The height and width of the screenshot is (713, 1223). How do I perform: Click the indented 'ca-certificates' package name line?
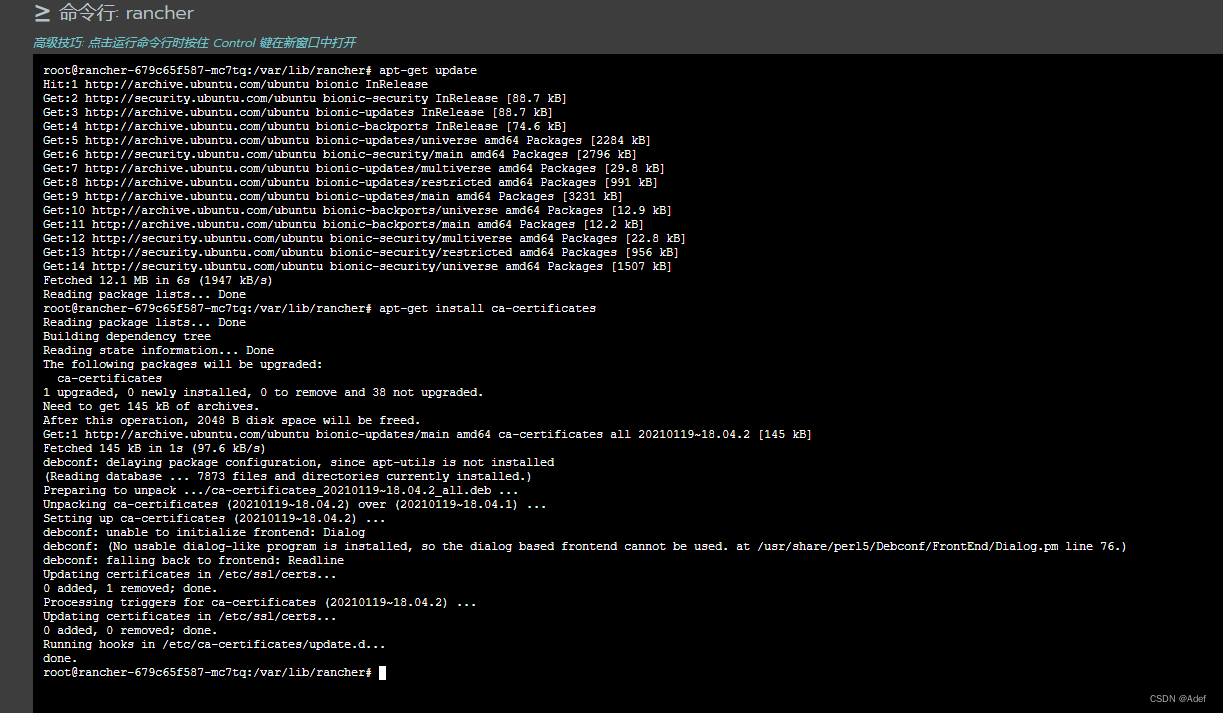coord(109,378)
